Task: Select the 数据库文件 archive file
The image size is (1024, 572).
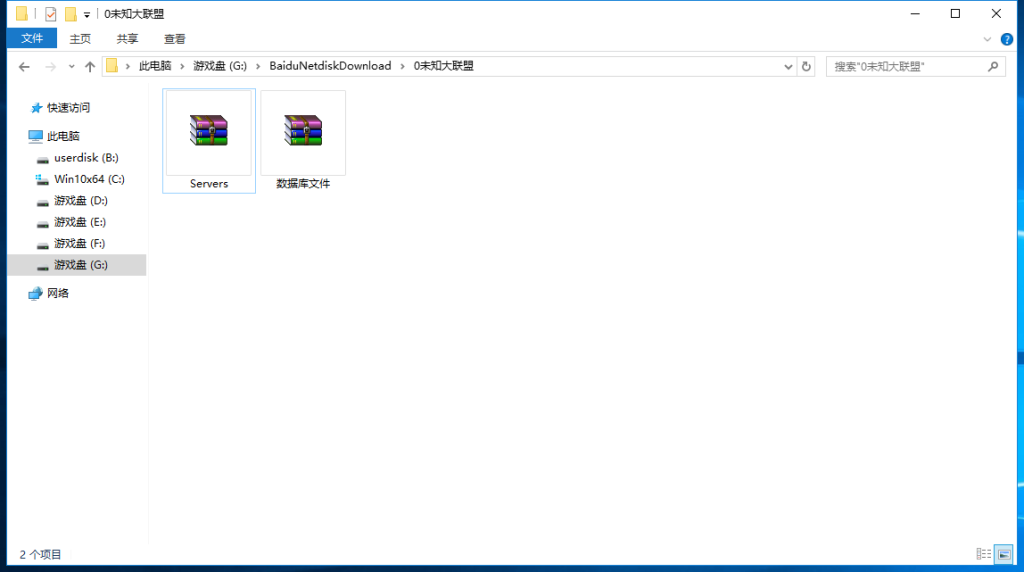Action: tap(303, 140)
